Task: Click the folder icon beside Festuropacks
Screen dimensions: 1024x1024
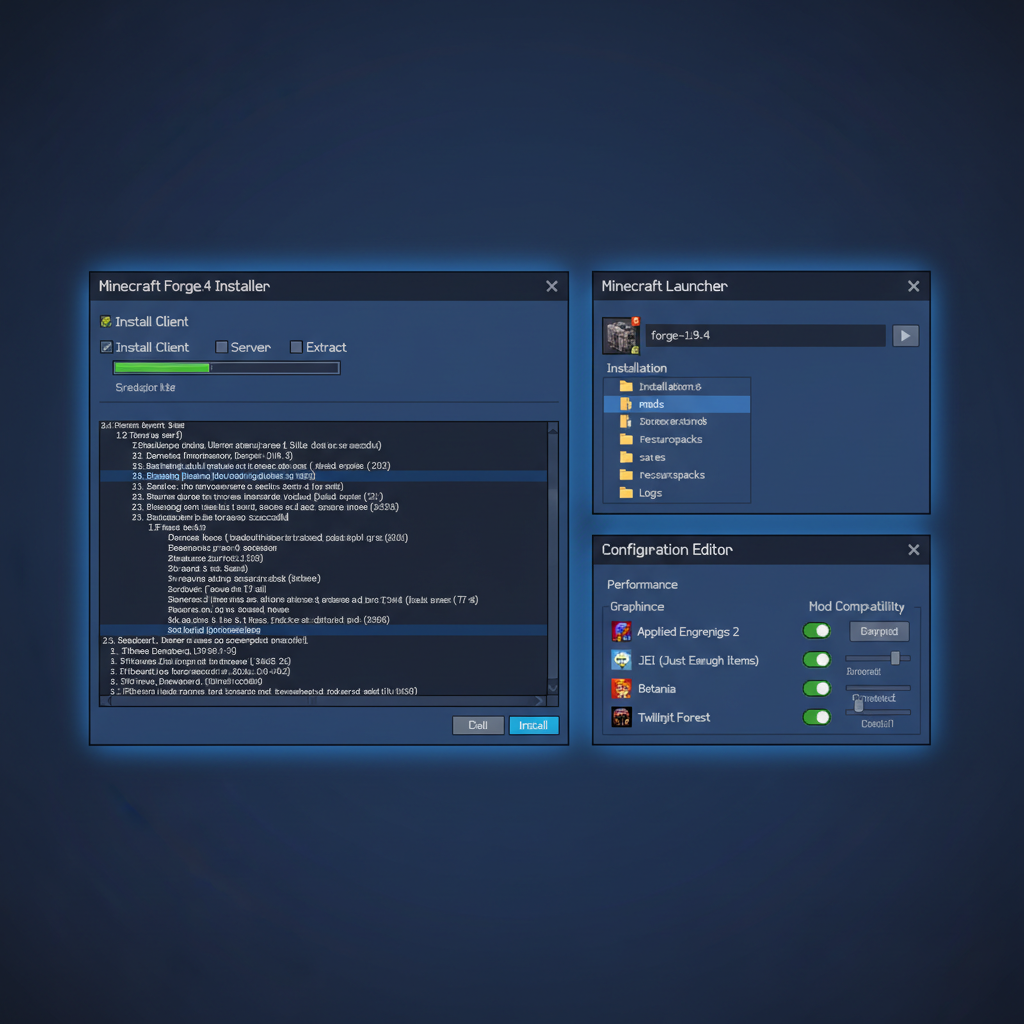Action: pyautogui.click(x=626, y=440)
